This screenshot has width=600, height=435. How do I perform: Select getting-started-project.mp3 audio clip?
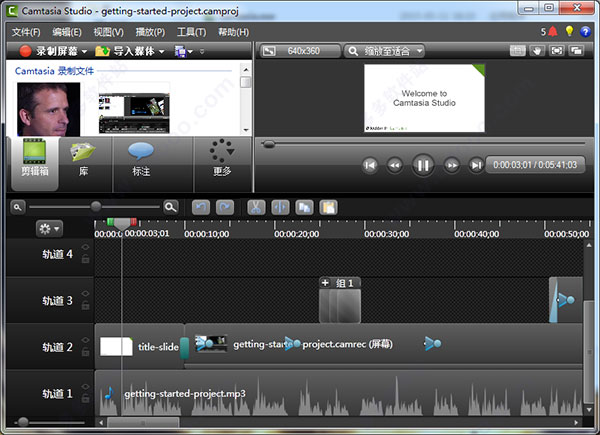tap(339, 393)
